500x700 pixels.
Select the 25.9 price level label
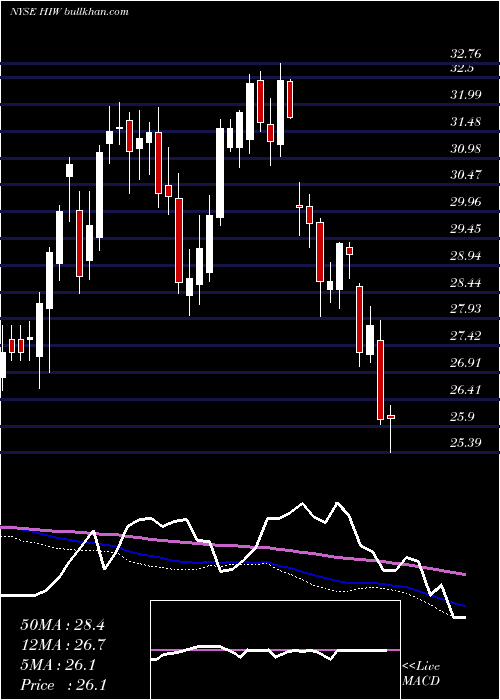click(462, 417)
